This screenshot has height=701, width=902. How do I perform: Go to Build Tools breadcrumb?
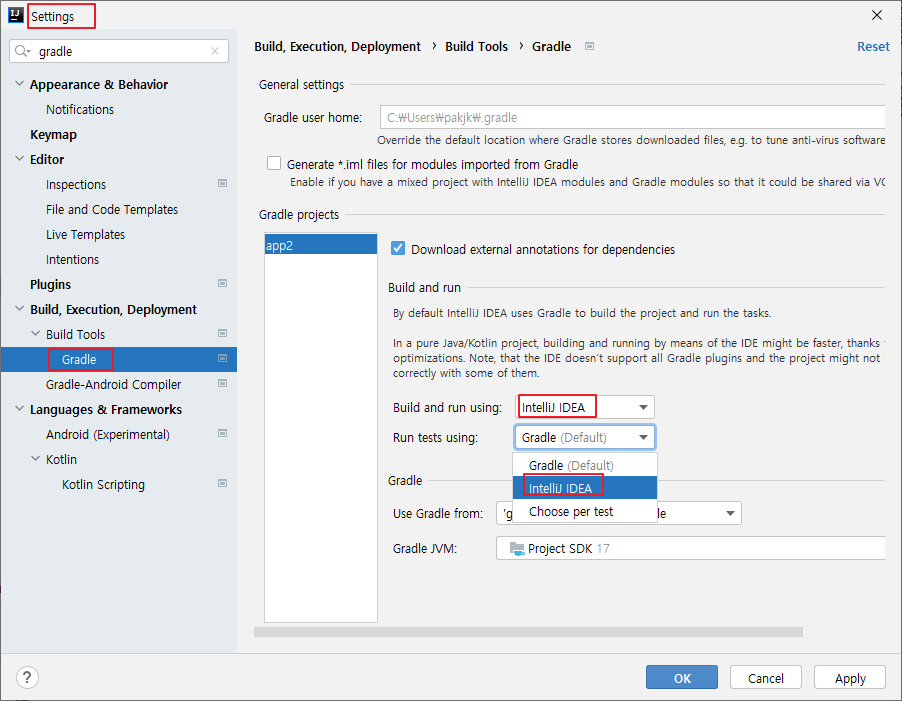[x=476, y=47]
